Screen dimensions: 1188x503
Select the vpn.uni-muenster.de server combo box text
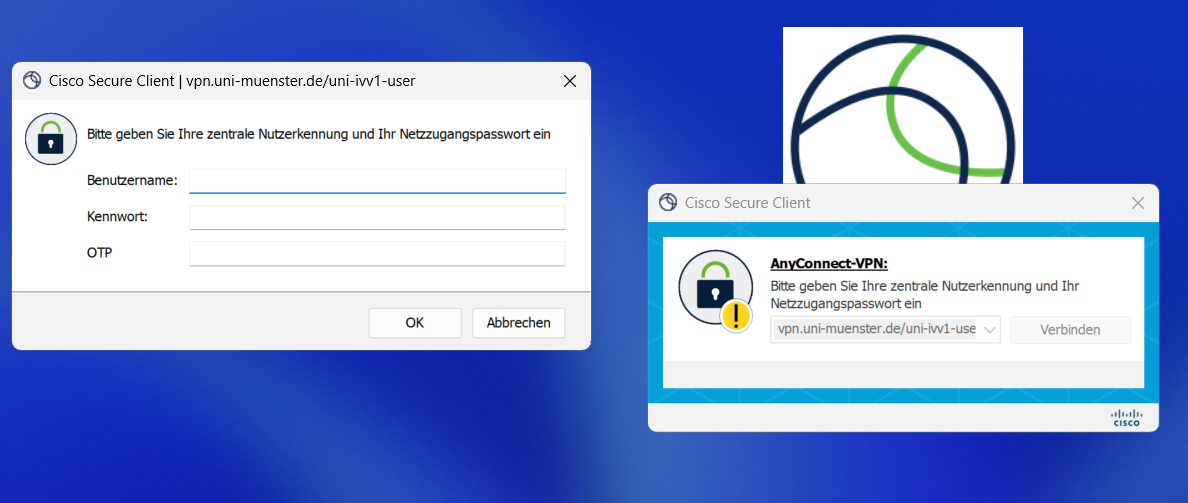point(875,330)
